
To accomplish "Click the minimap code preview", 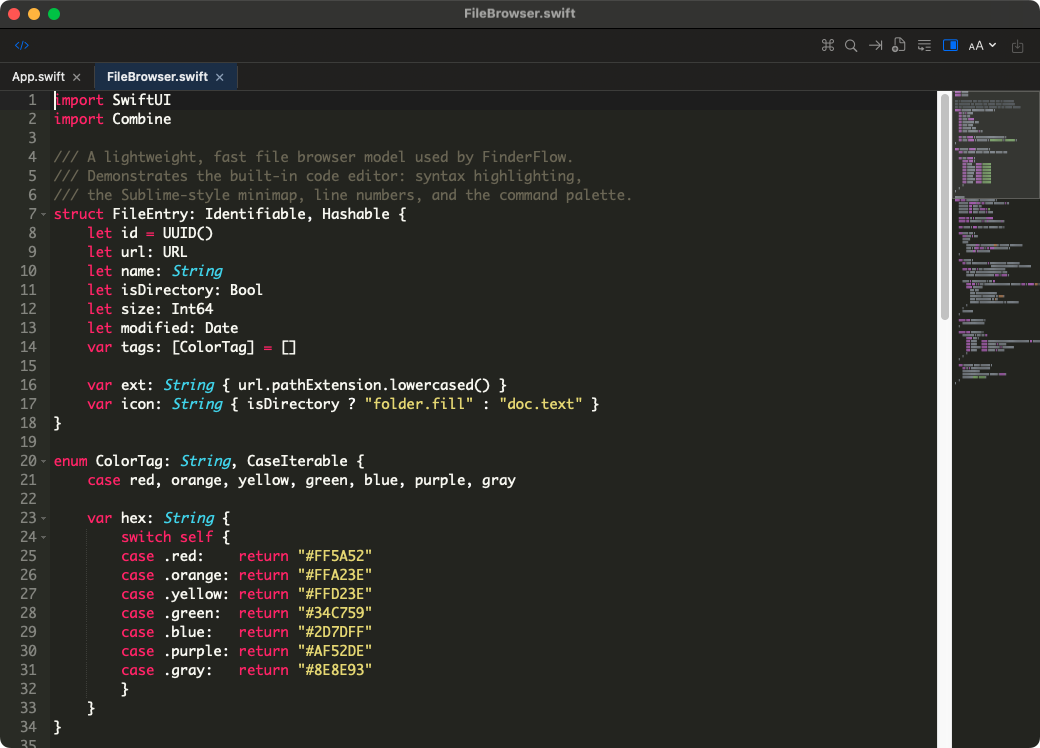I will [x=996, y=239].
